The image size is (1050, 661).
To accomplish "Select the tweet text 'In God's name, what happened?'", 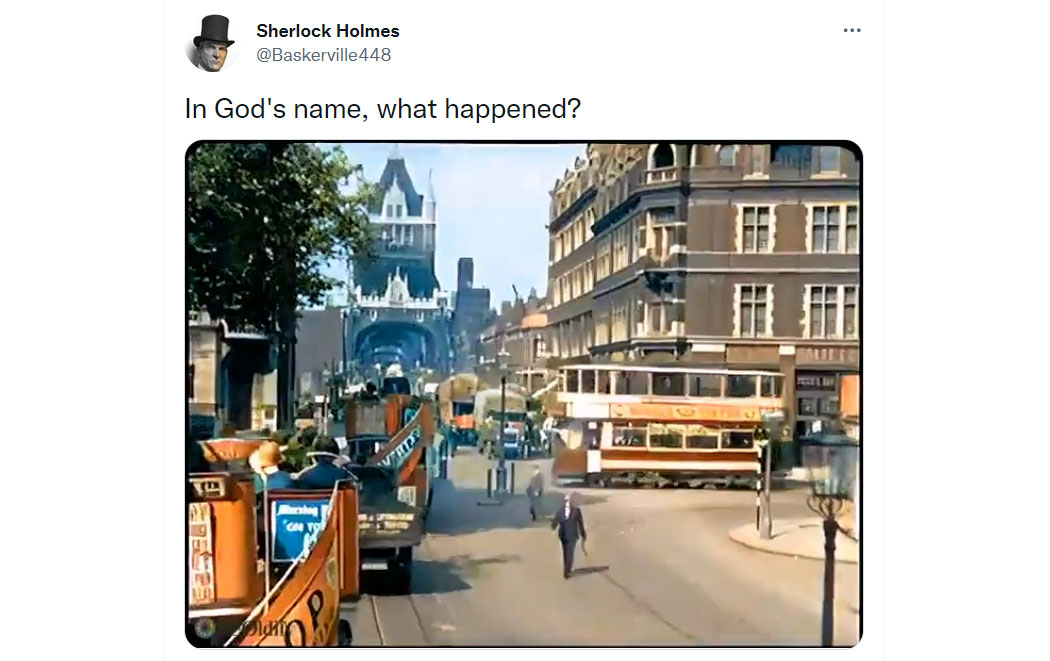I will [x=382, y=109].
